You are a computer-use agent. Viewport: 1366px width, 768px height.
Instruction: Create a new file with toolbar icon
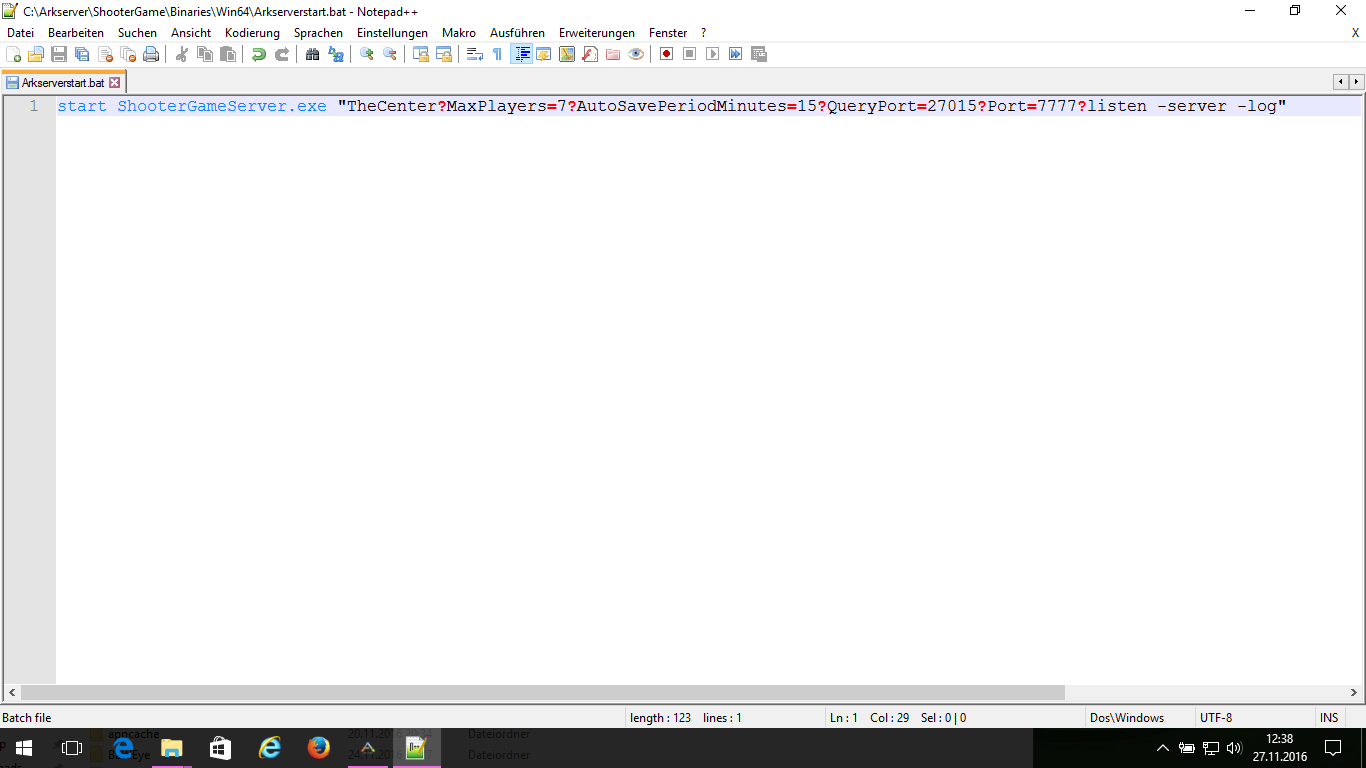point(13,54)
